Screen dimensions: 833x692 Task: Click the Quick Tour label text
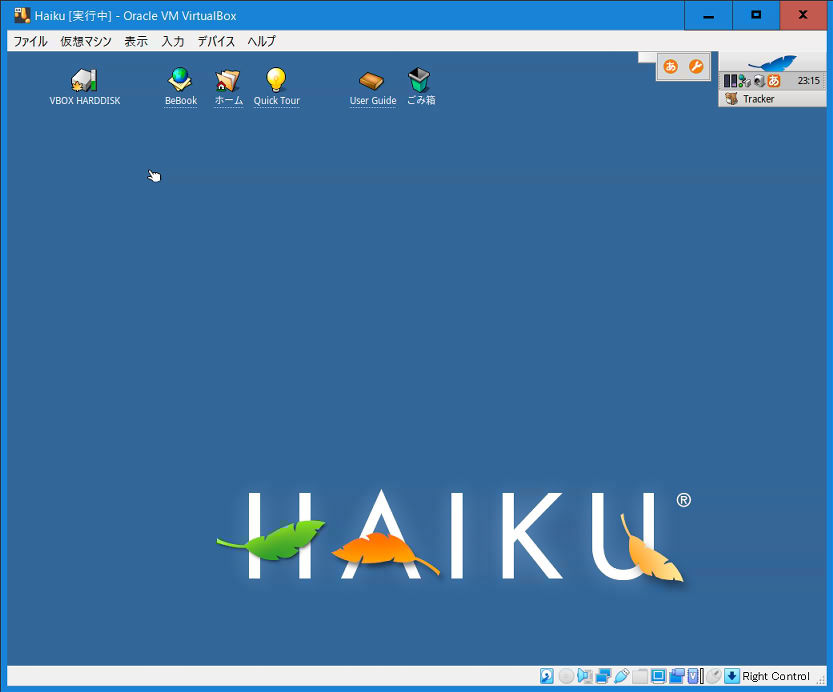276,100
